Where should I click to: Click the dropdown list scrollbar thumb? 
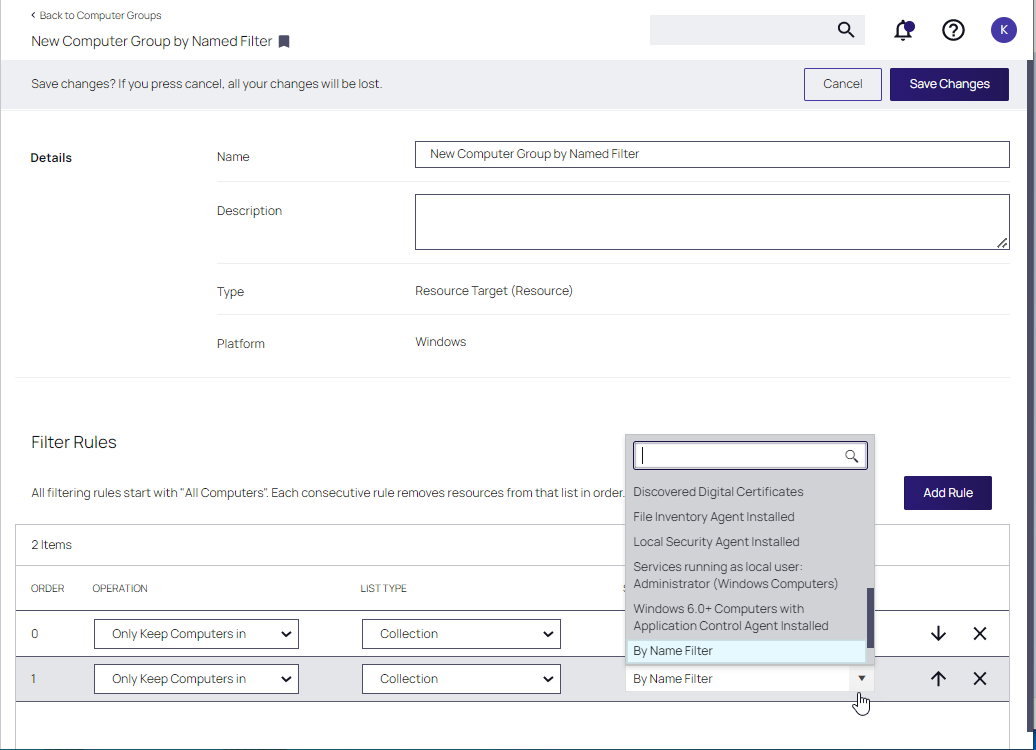870,617
